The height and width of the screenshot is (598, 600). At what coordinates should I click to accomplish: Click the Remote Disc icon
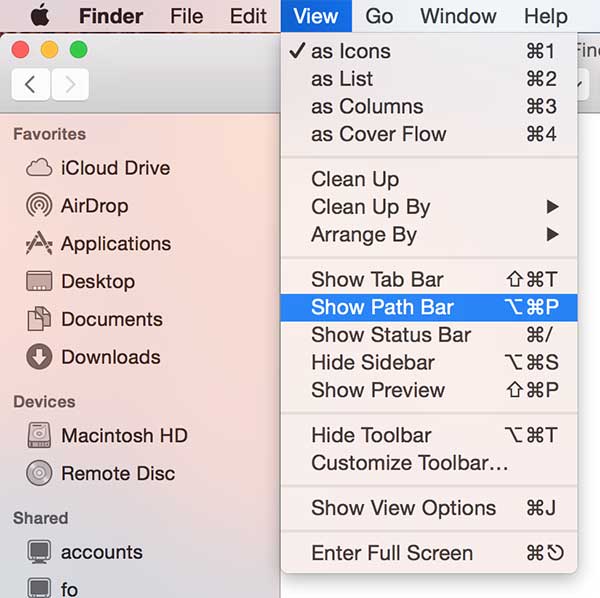pyautogui.click(x=39, y=474)
